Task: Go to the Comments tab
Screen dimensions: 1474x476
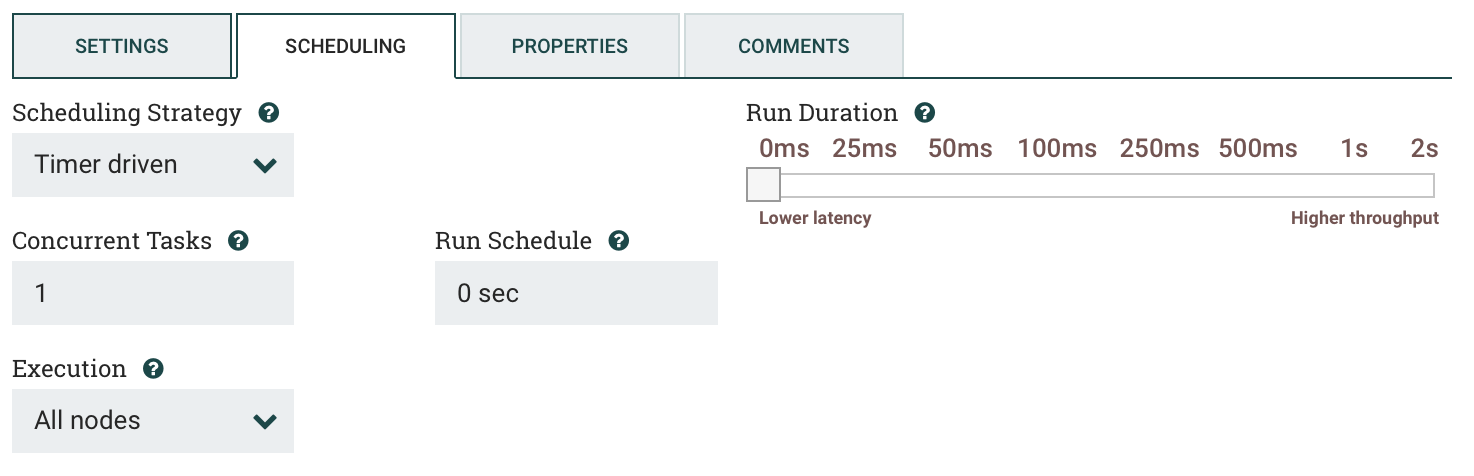Action: click(794, 46)
